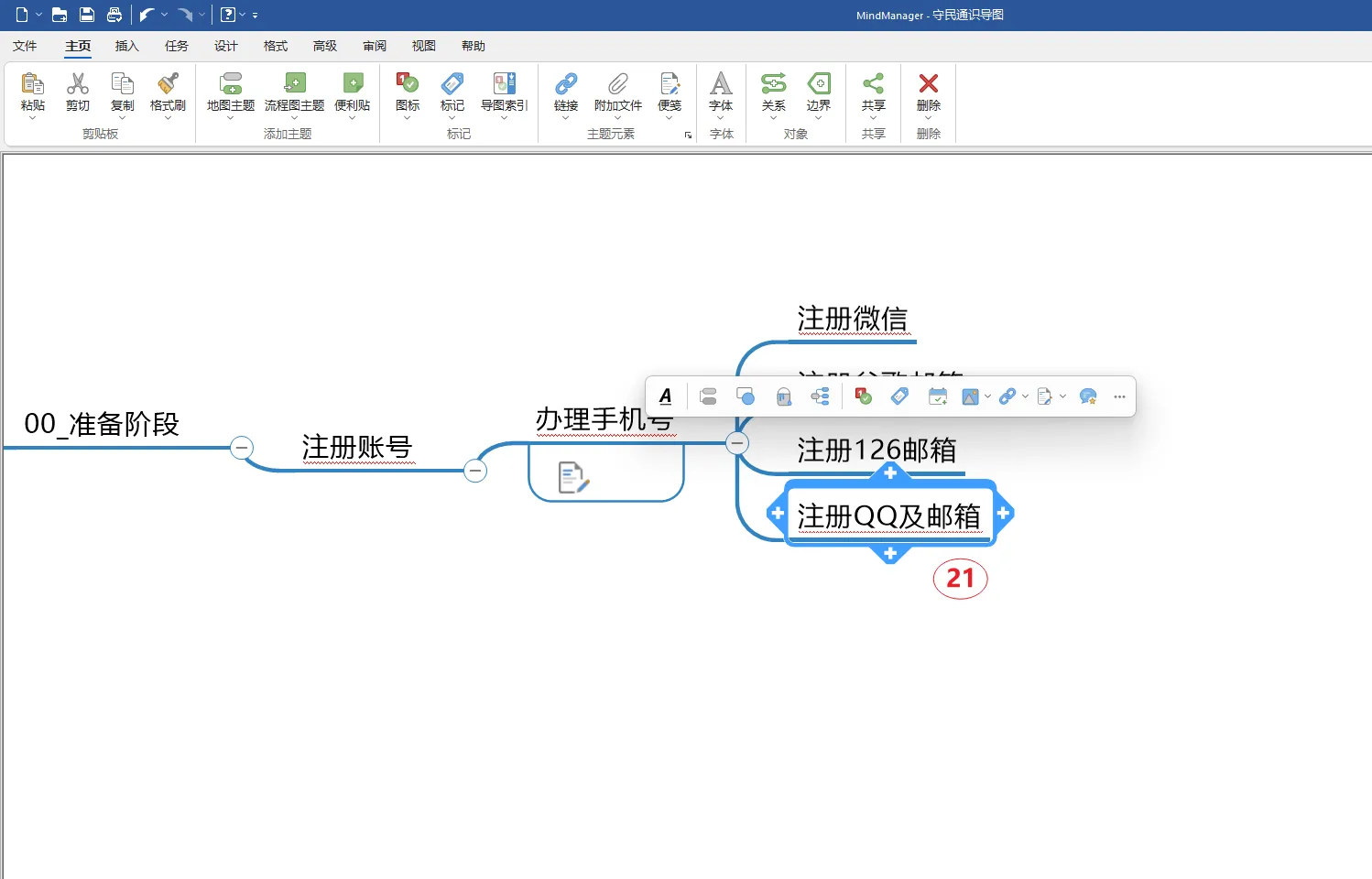Image resolution: width=1372 pixels, height=879 pixels.
Task: Click the image insert icon in floating toolbar
Action: click(x=971, y=396)
